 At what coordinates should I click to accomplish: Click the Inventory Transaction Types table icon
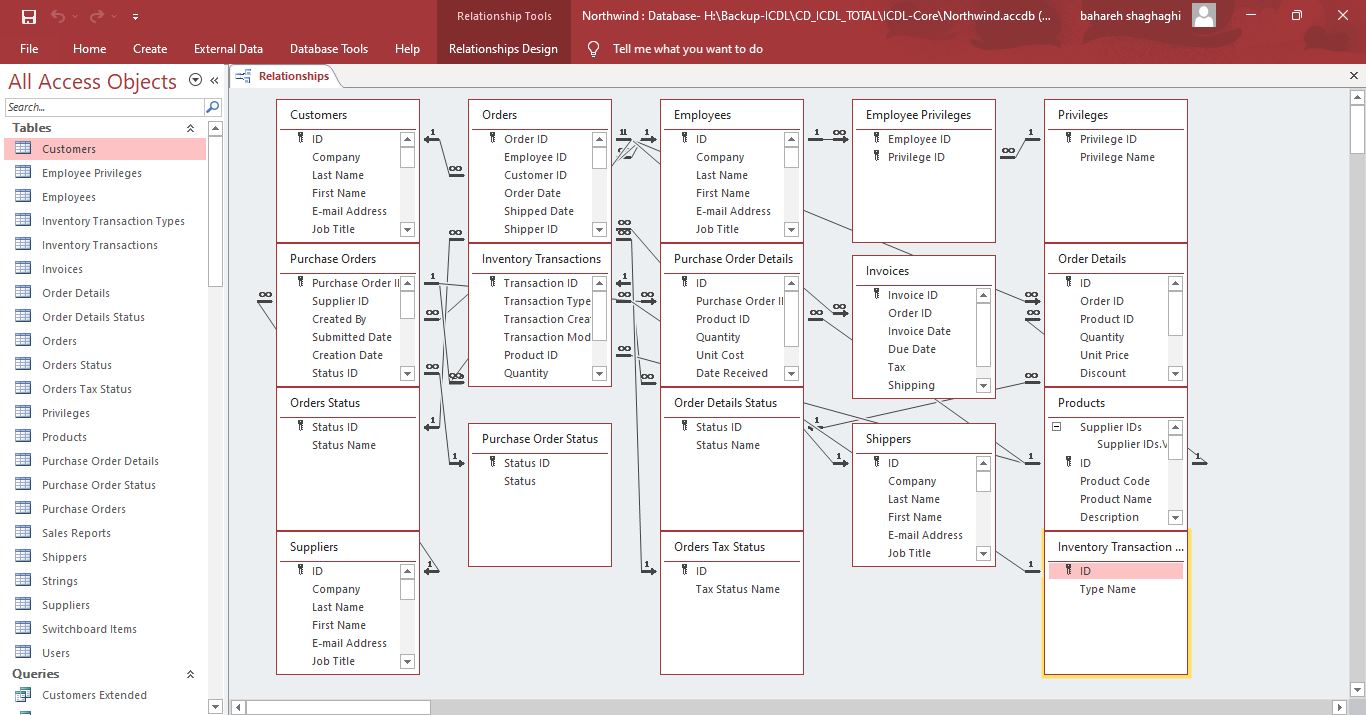point(23,221)
